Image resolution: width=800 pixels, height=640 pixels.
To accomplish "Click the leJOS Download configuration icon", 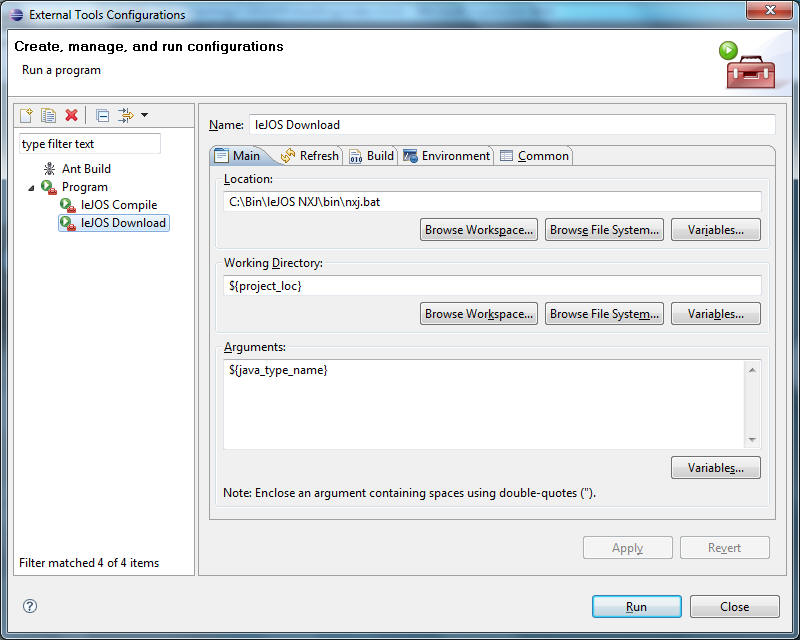I will tap(68, 223).
